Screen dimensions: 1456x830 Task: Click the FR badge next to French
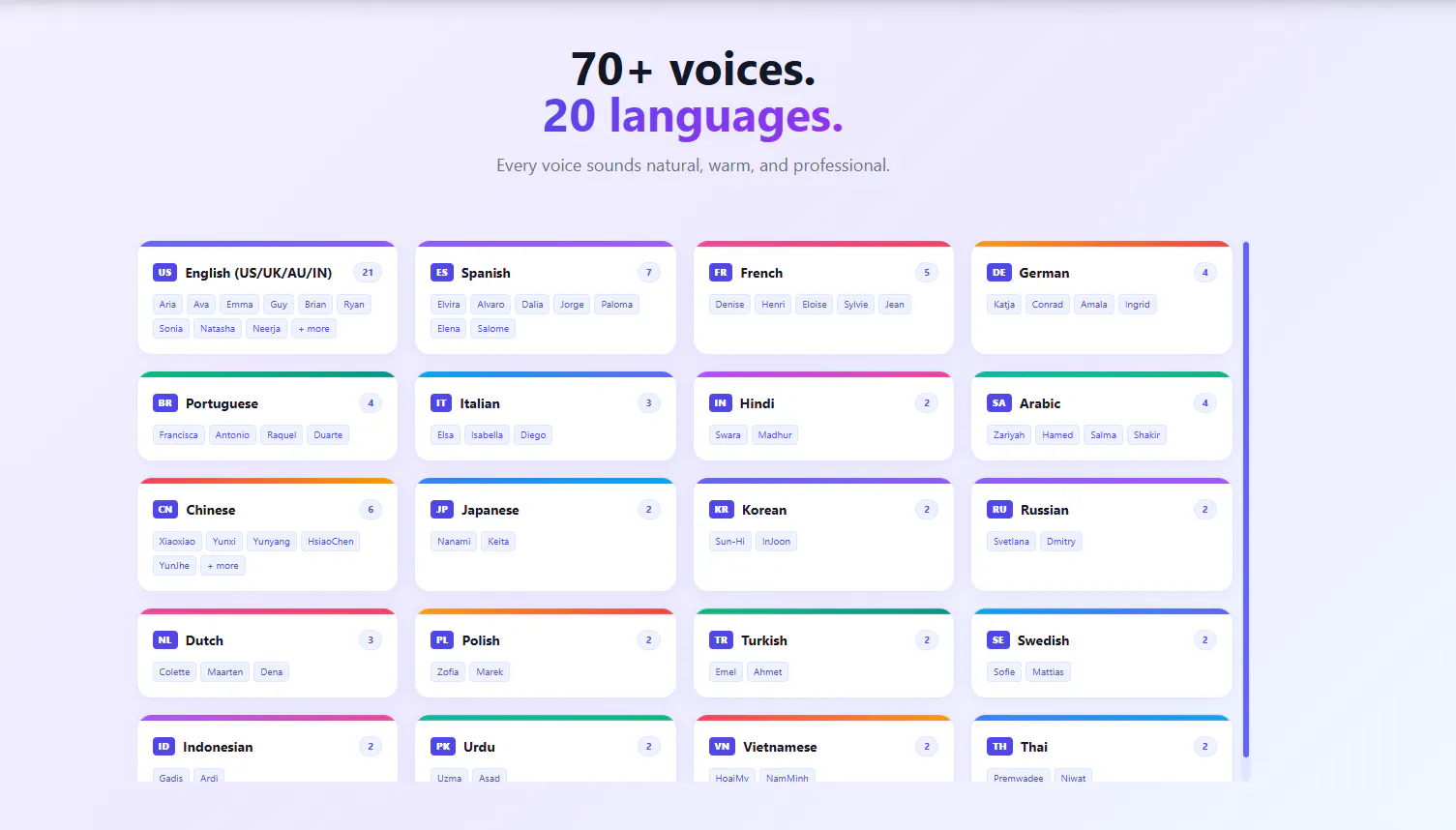click(721, 273)
